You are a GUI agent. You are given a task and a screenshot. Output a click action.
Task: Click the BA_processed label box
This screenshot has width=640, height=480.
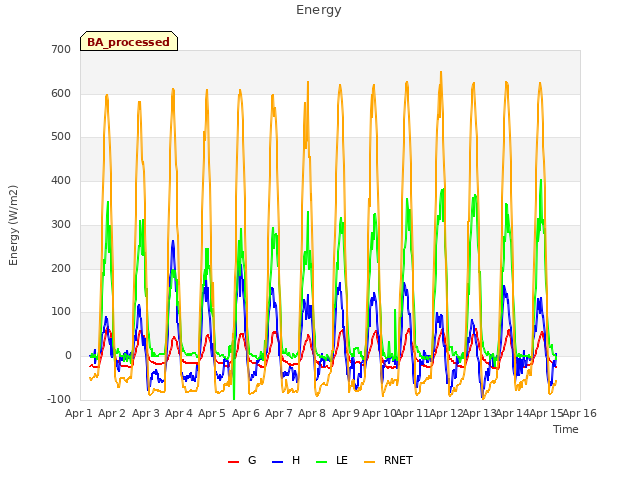click(x=129, y=41)
